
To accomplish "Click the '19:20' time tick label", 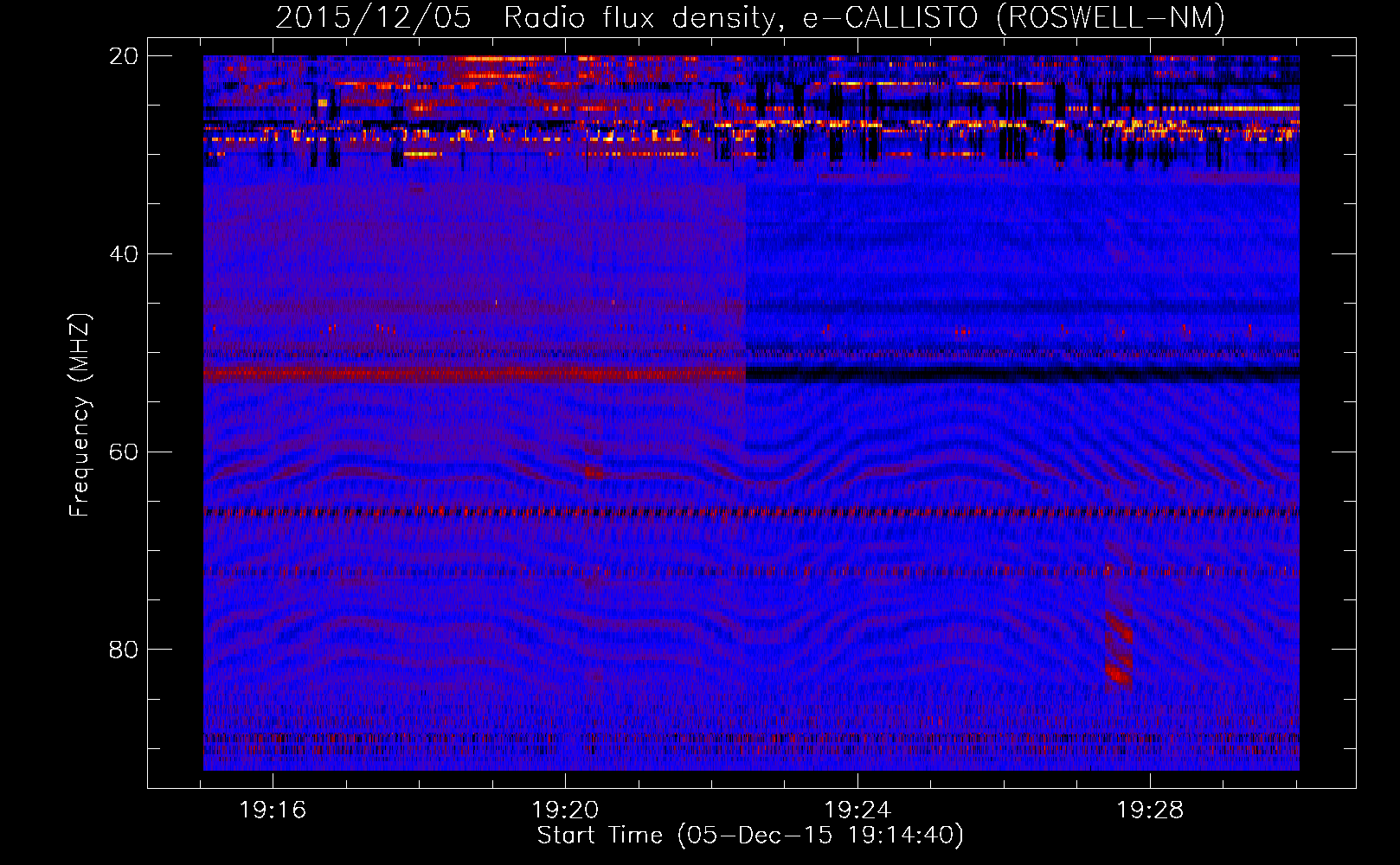I will (x=565, y=811).
